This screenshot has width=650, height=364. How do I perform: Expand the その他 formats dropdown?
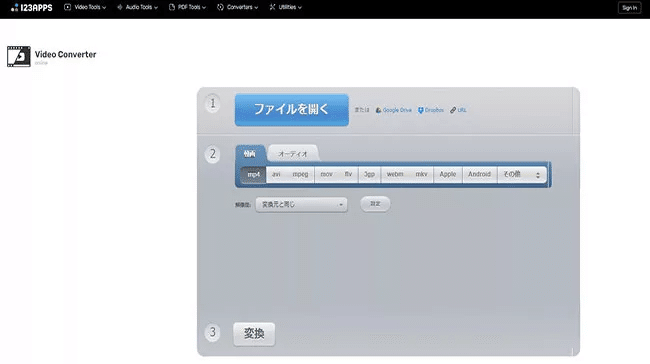pyautogui.click(x=522, y=175)
